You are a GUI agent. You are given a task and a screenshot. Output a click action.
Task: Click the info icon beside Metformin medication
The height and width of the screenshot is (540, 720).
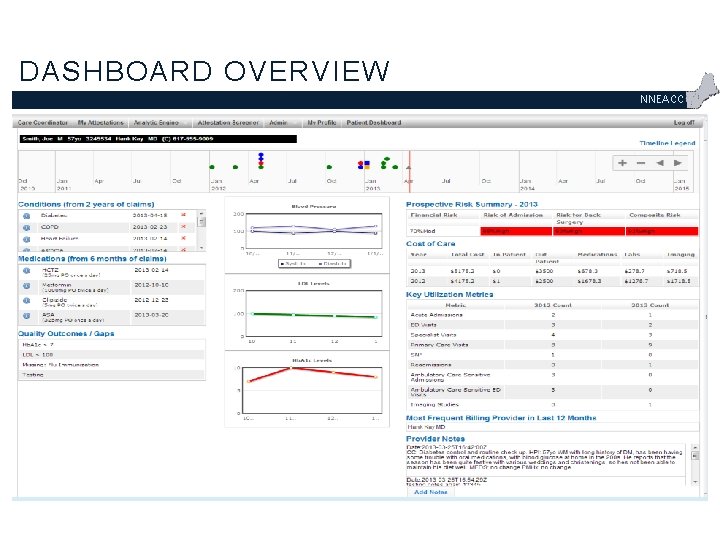[27, 286]
